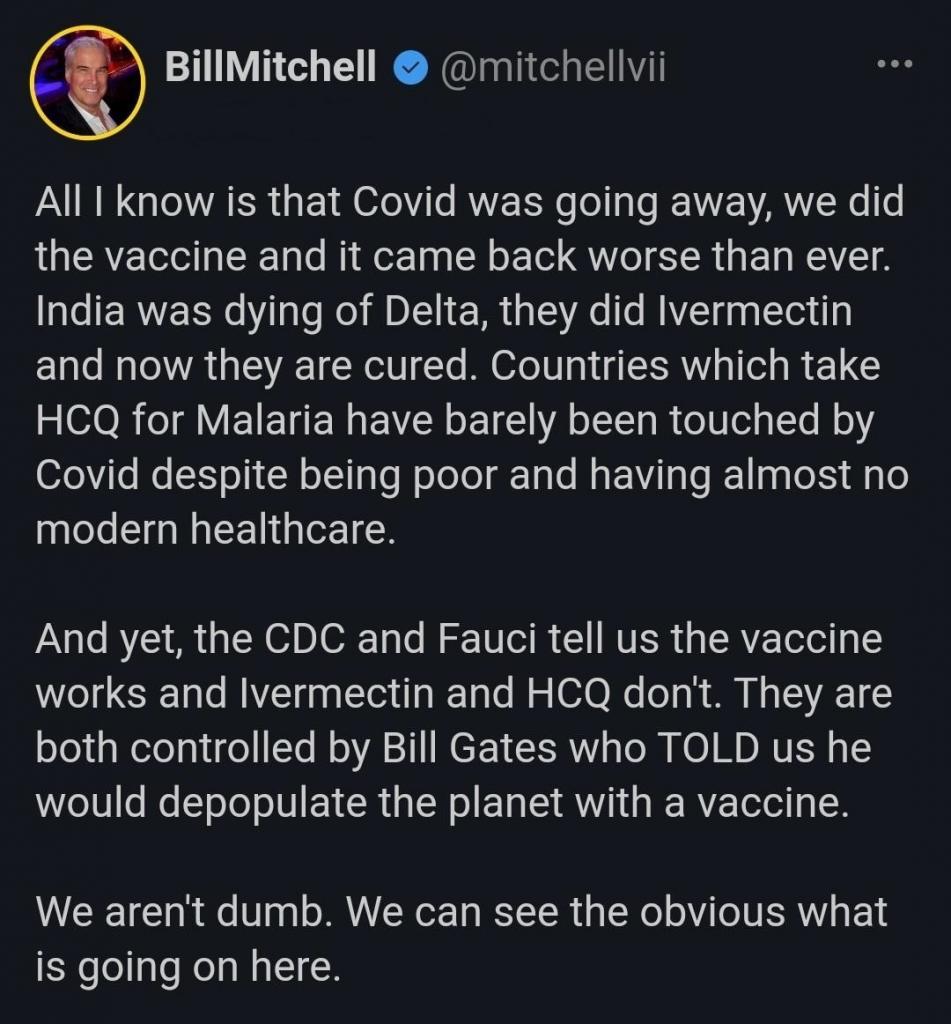Viewport: 951px width, 1024px height.
Task: Open the three-dot more options menu
Action: click(x=895, y=65)
